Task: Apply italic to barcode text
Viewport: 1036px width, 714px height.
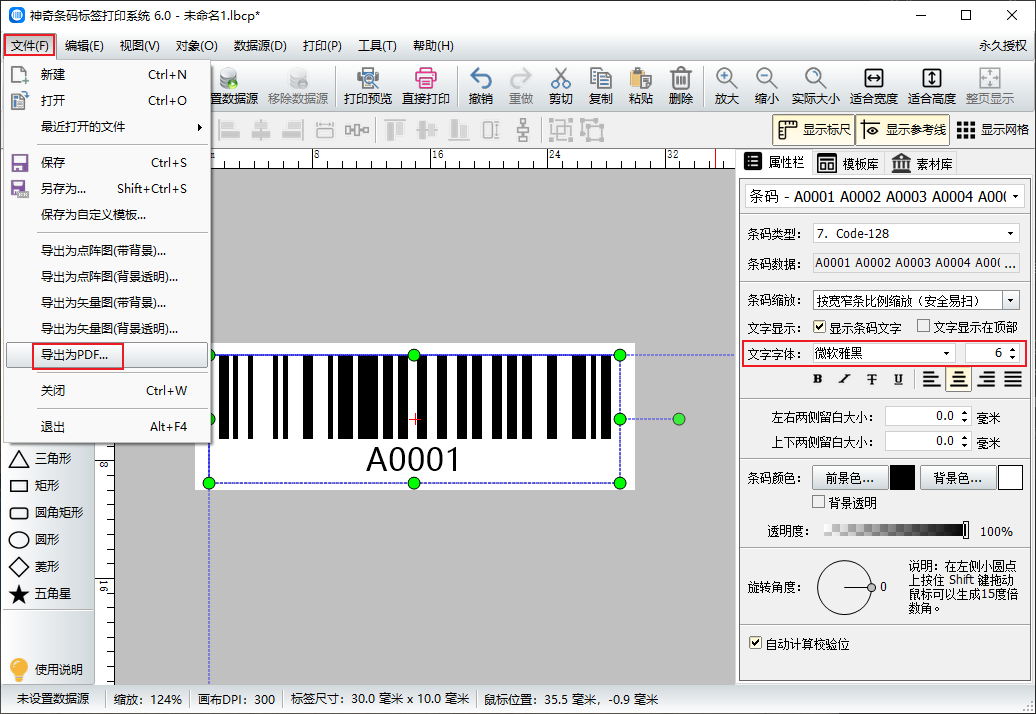Action: pos(844,379)
